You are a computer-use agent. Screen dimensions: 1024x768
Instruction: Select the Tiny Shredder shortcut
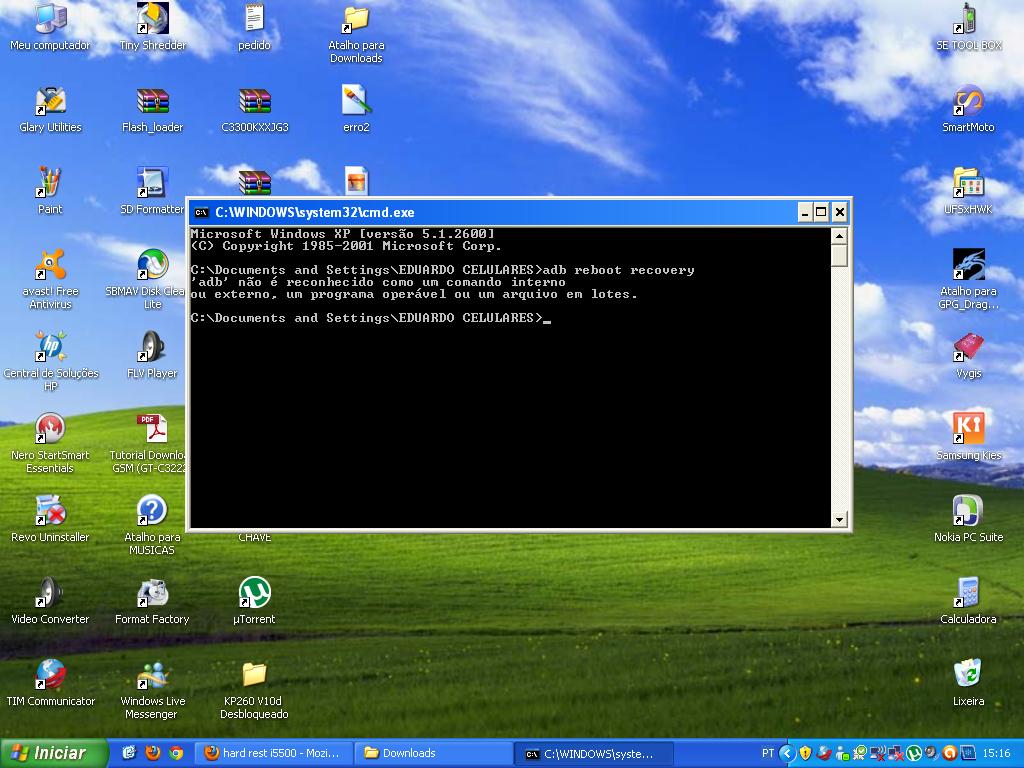tap(152, 27)
